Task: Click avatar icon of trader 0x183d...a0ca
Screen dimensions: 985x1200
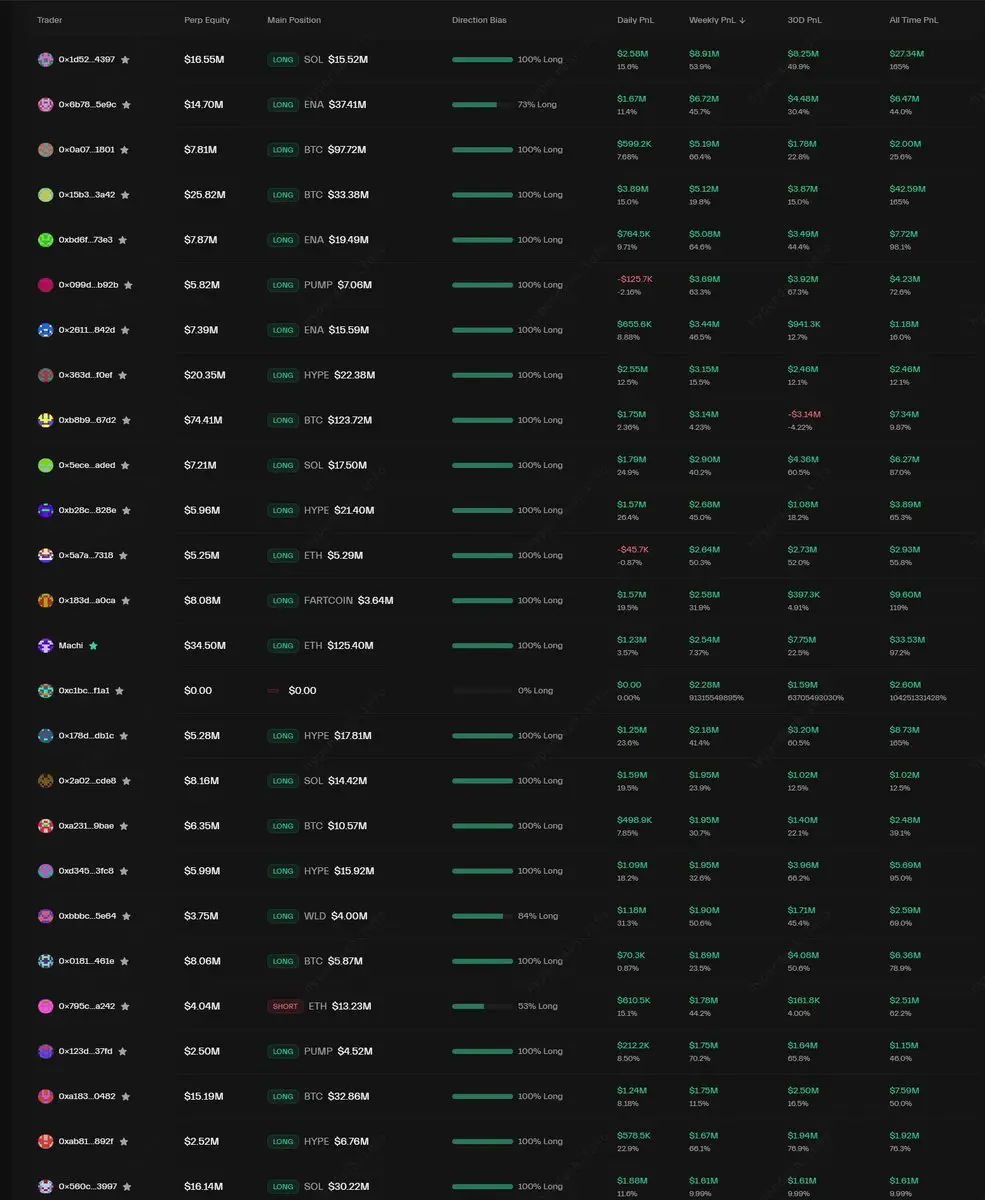Action: 45,601
